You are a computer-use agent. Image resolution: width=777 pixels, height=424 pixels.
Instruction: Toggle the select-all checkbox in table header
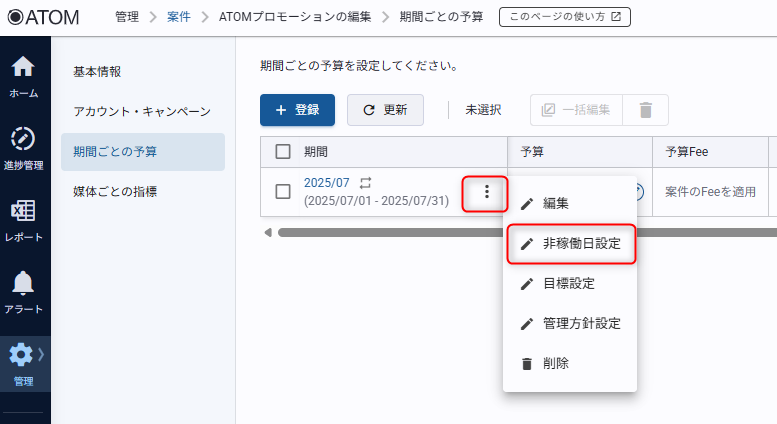pos(283,151)
